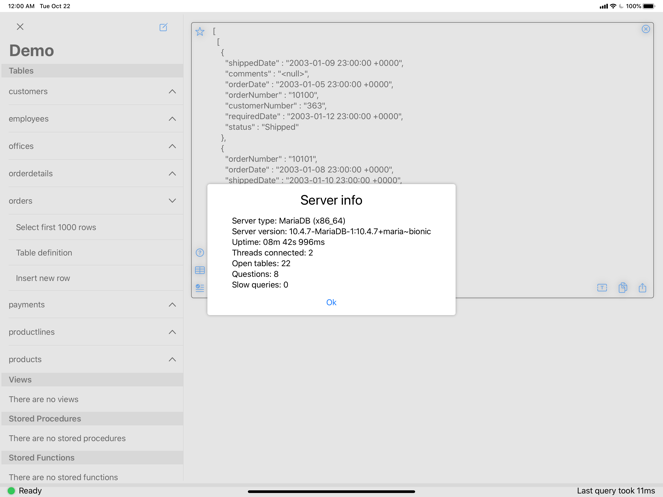Click 'Uptime: 08m 42s 996ms' line

tap(278, 242)
